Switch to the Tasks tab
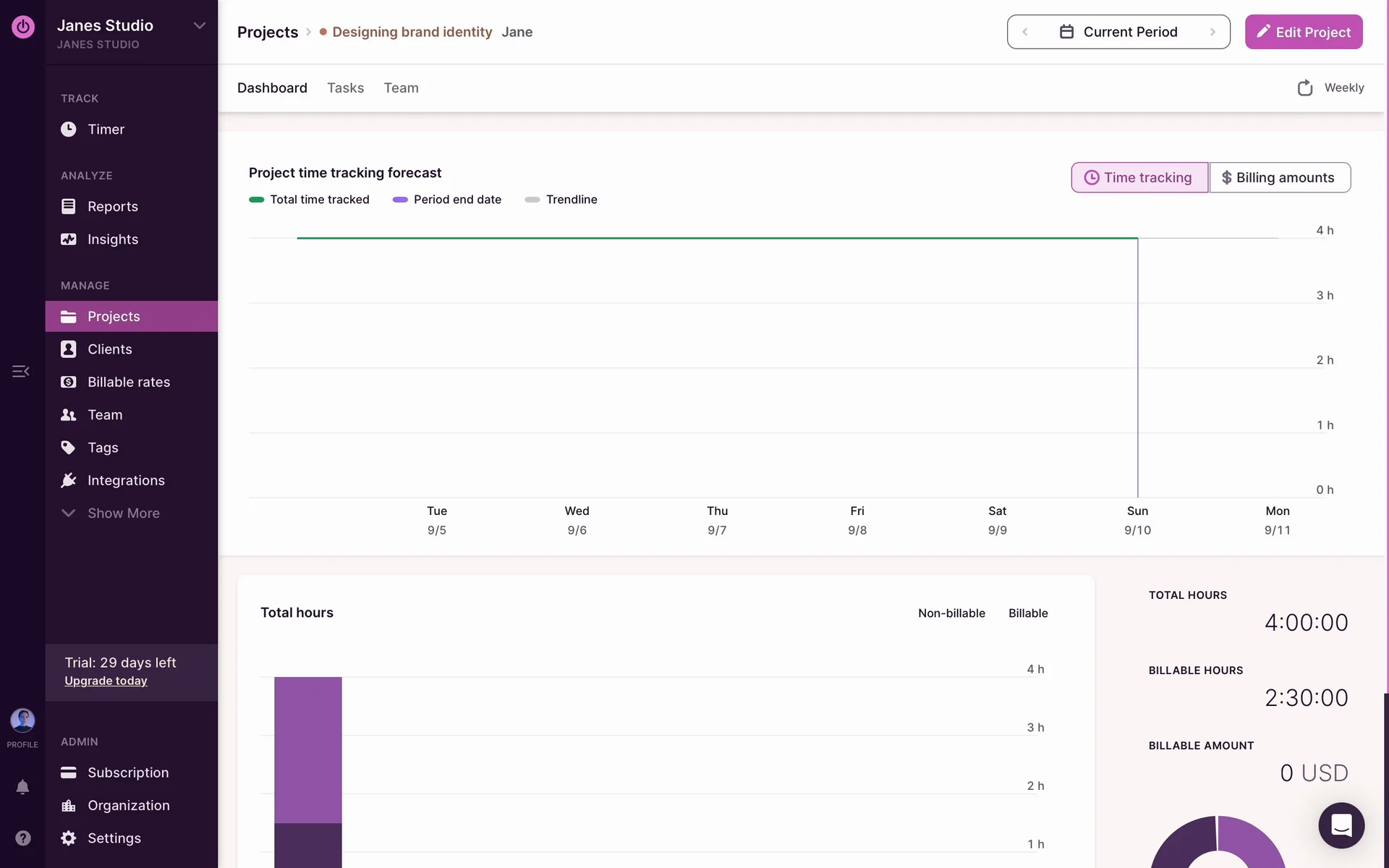Screen dimensions: 1389x868 point(345,88)
